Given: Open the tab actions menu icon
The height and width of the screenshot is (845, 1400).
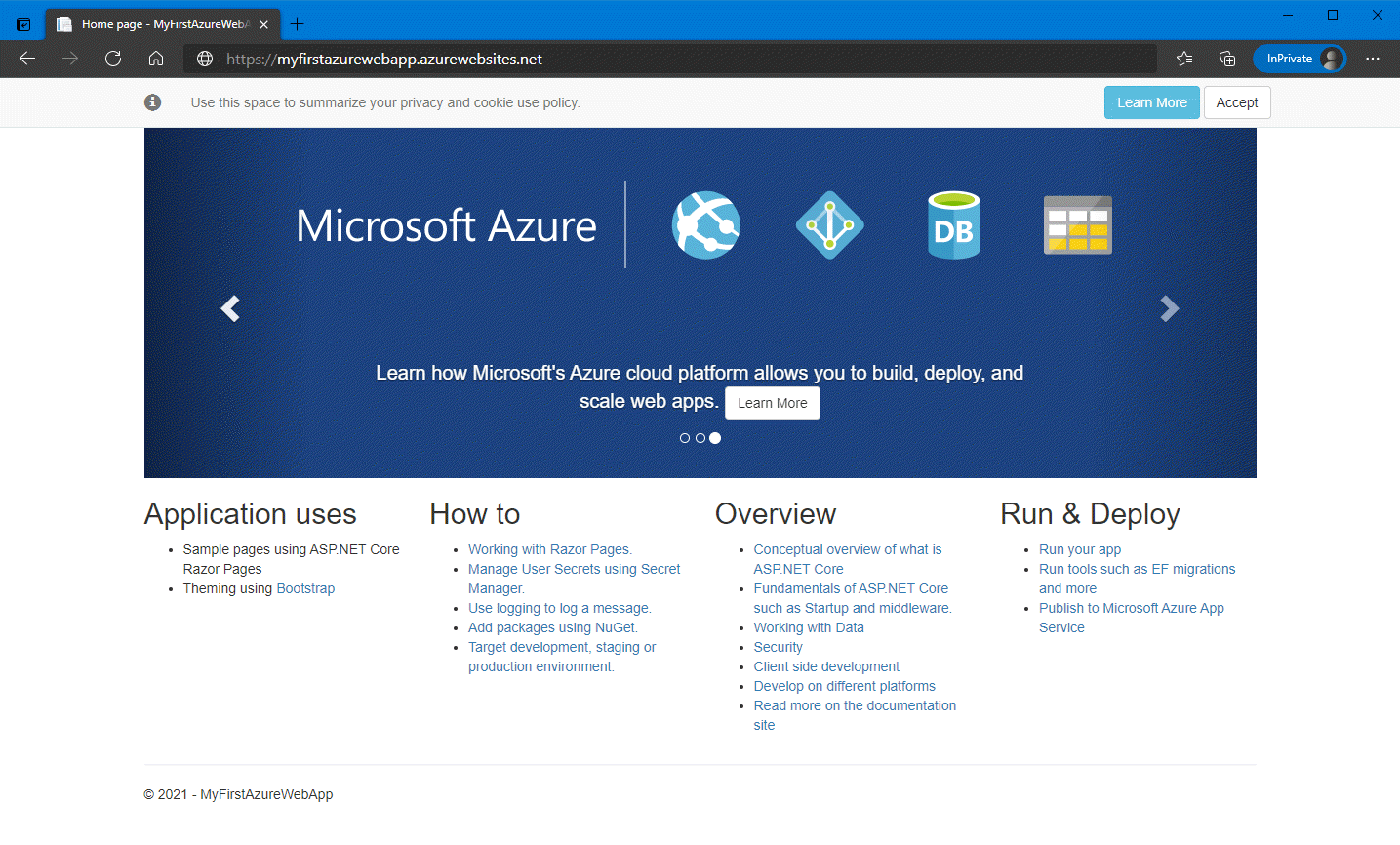Looking at the screenshot, I should tap(23, 24).
